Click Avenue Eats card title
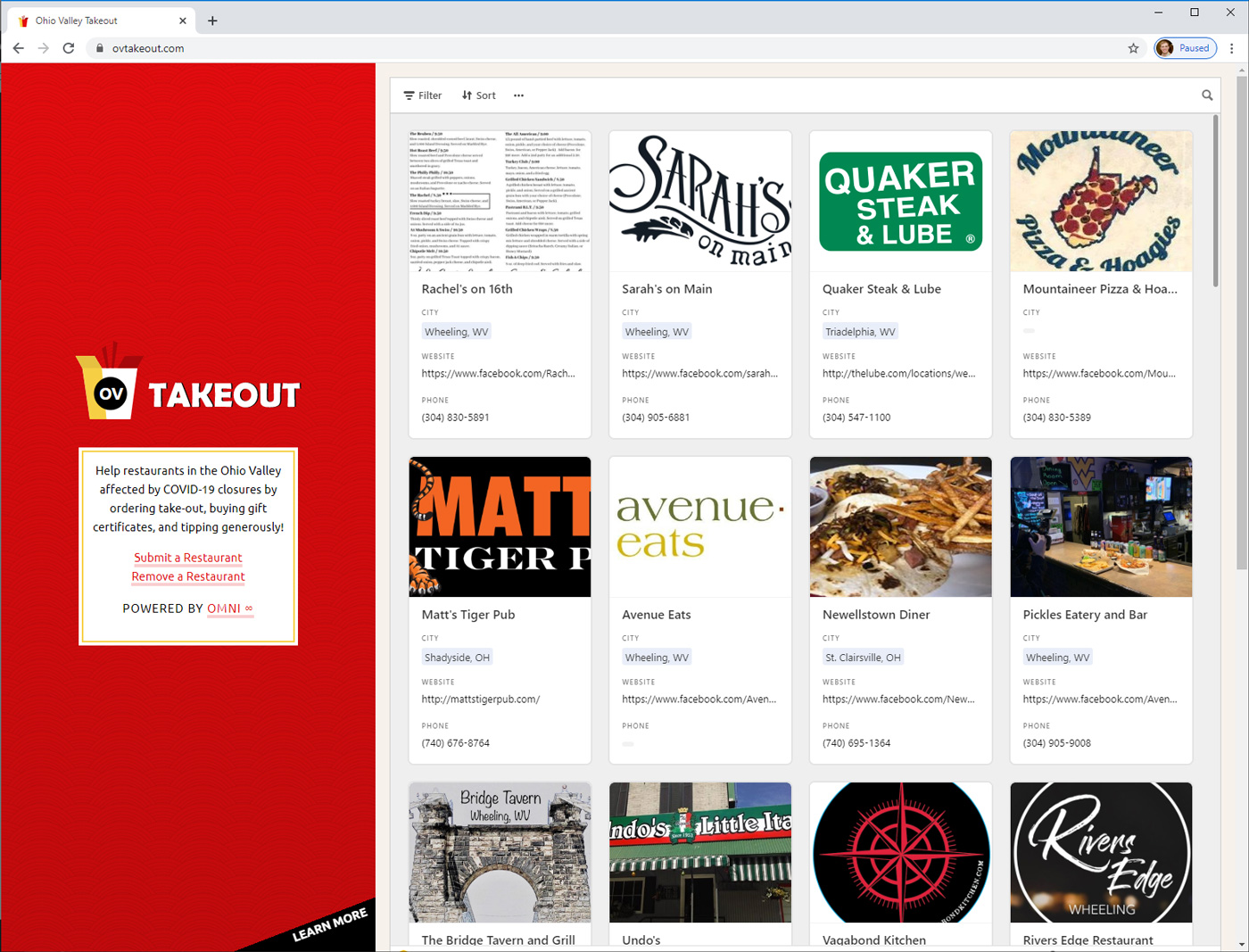Viewport: 1249px width, 952px height. [656, 615]
